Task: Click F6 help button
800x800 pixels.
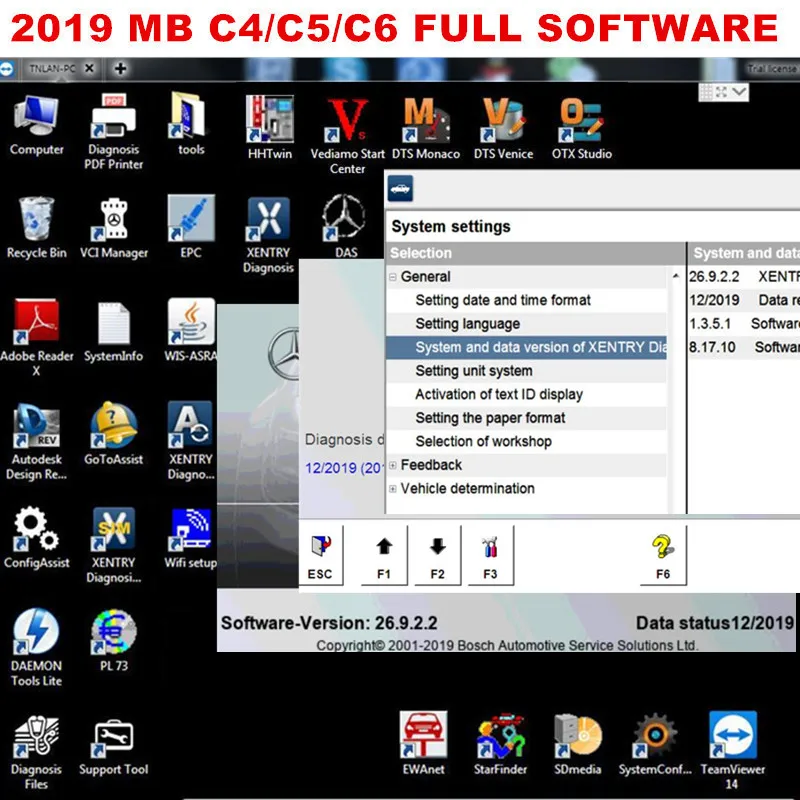Action: 663,556
